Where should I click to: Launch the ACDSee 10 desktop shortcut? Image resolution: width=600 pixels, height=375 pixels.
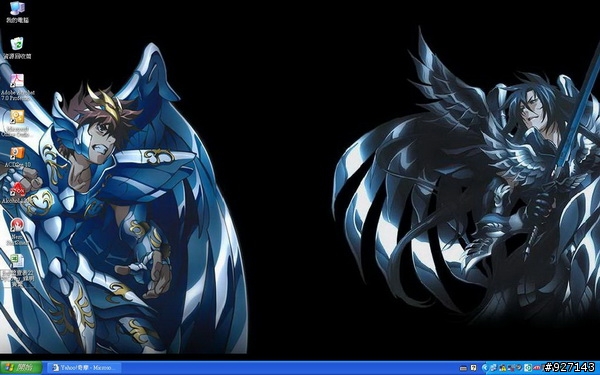click(x=17, y=157)
